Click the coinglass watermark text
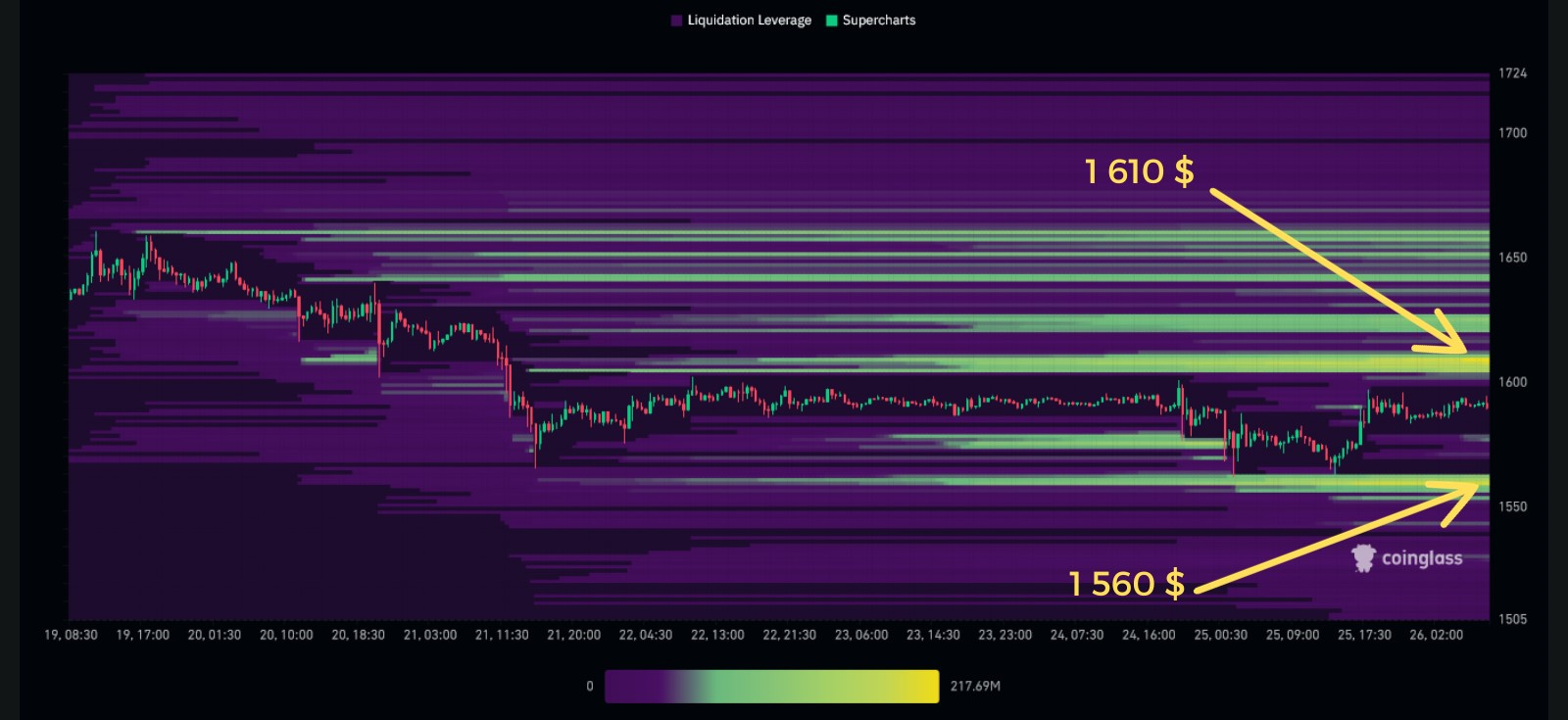Image resolution: width=1568 pixels, height=720 pixels. [x=1421, y=558]
